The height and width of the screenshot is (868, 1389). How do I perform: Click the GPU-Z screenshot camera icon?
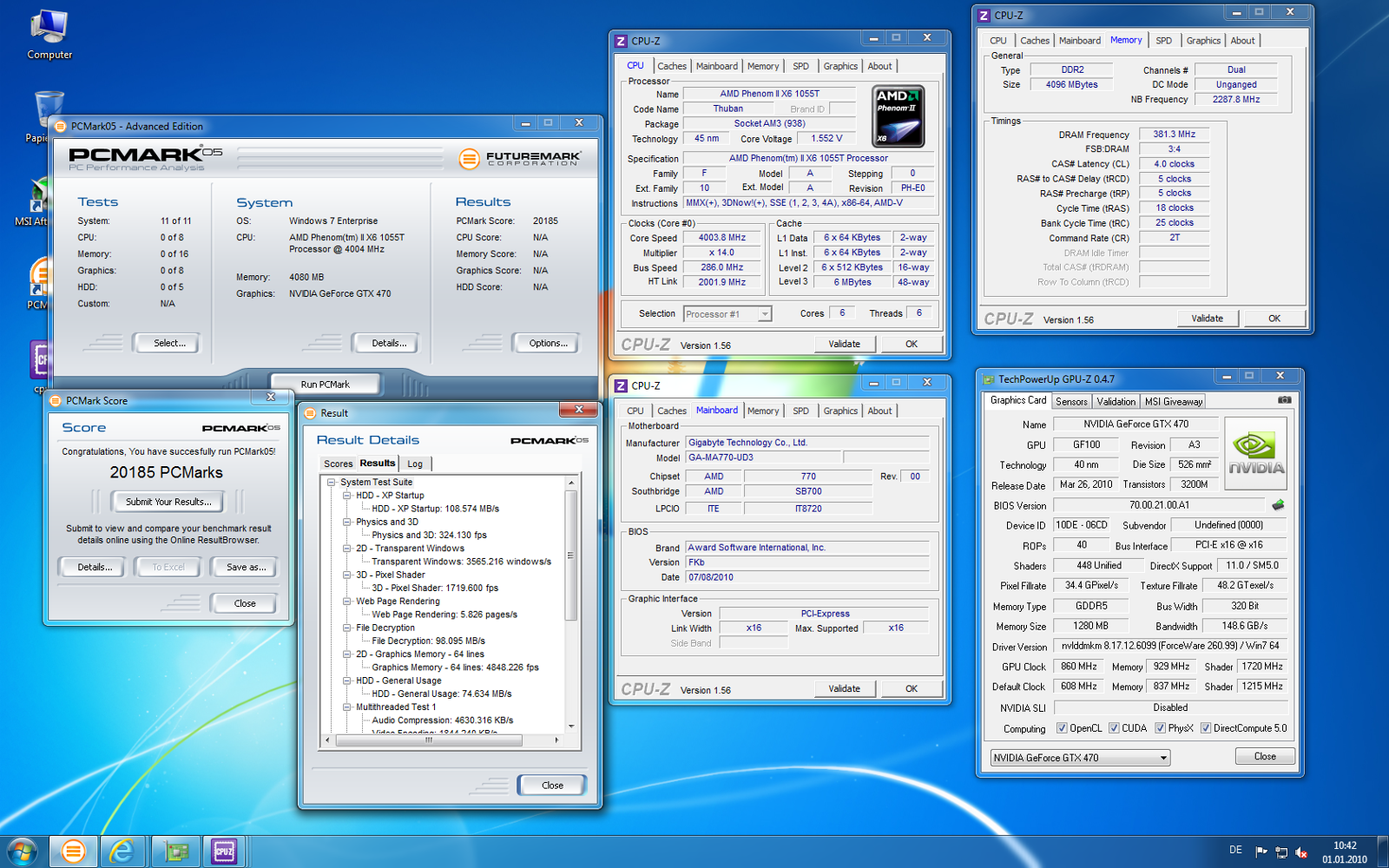(1285, 400)
